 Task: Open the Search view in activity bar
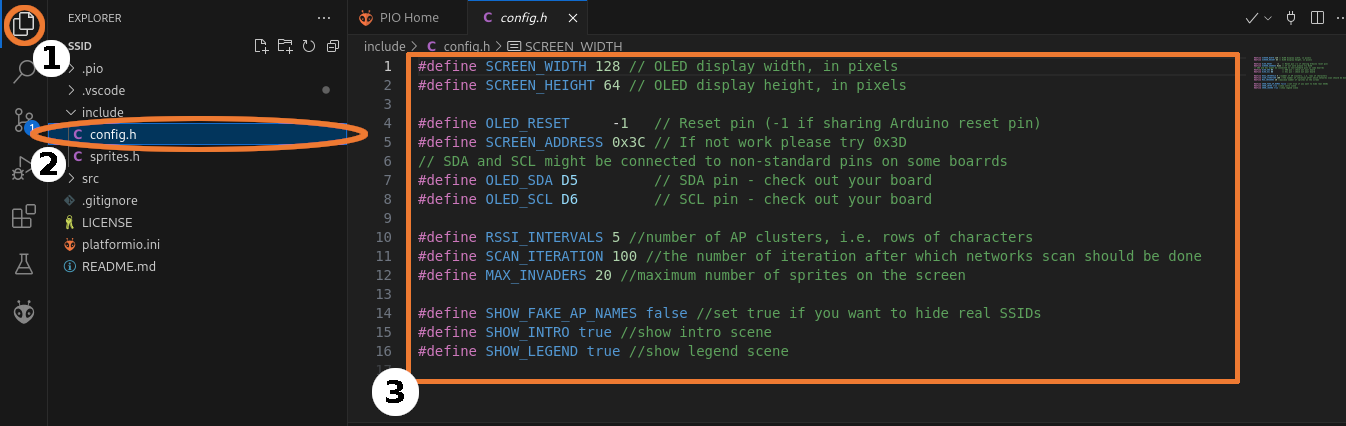(x=23, y=72)
